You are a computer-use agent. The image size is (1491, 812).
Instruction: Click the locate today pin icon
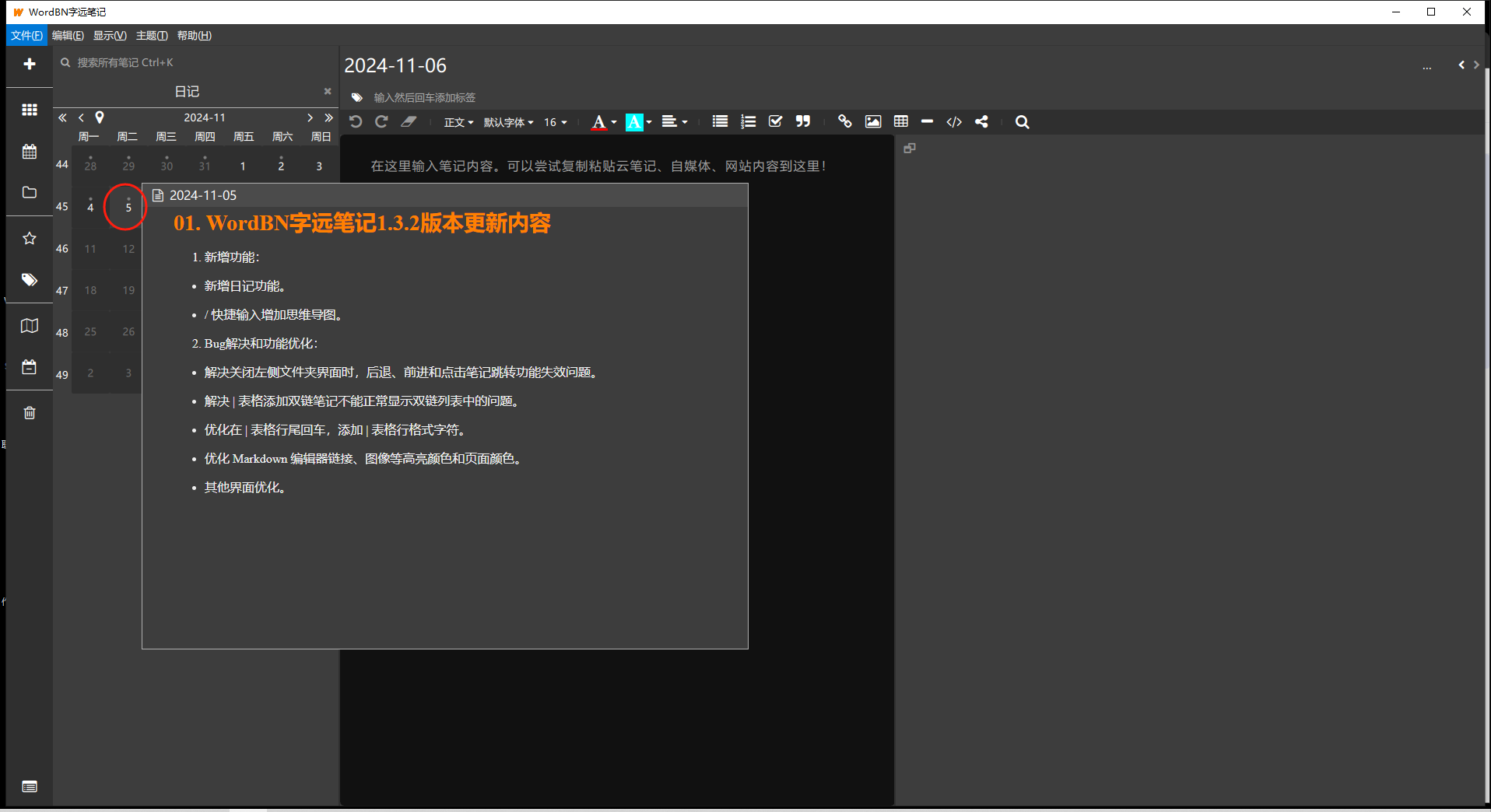click(x=100, y=117)
